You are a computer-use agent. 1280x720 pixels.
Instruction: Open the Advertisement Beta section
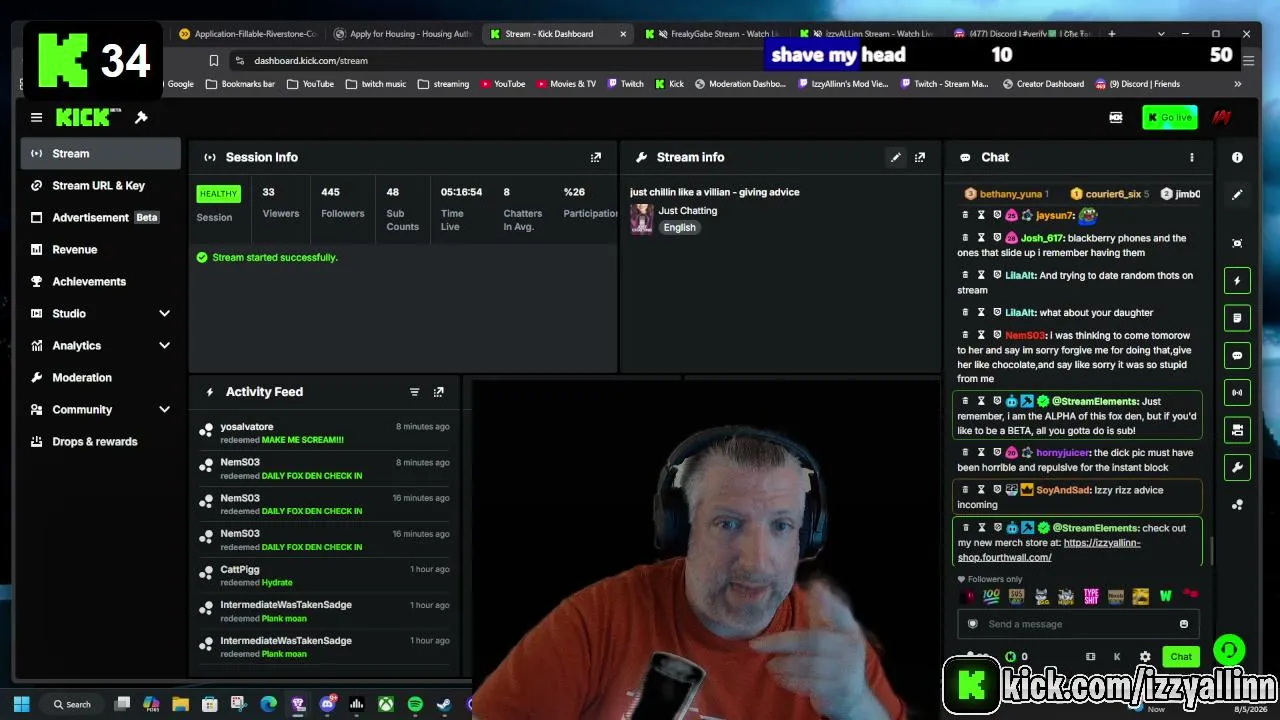(100, 217)
